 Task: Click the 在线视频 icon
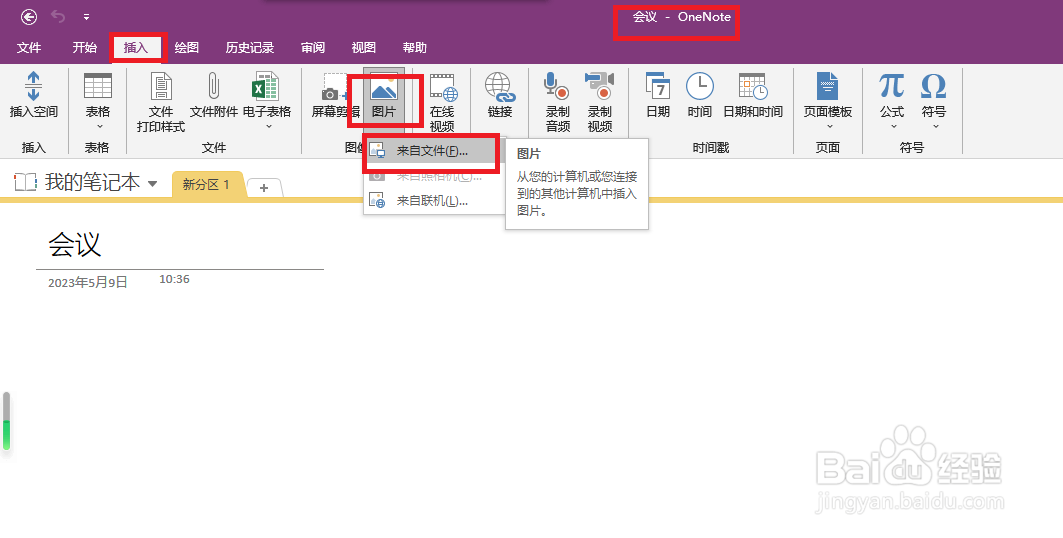443,87
